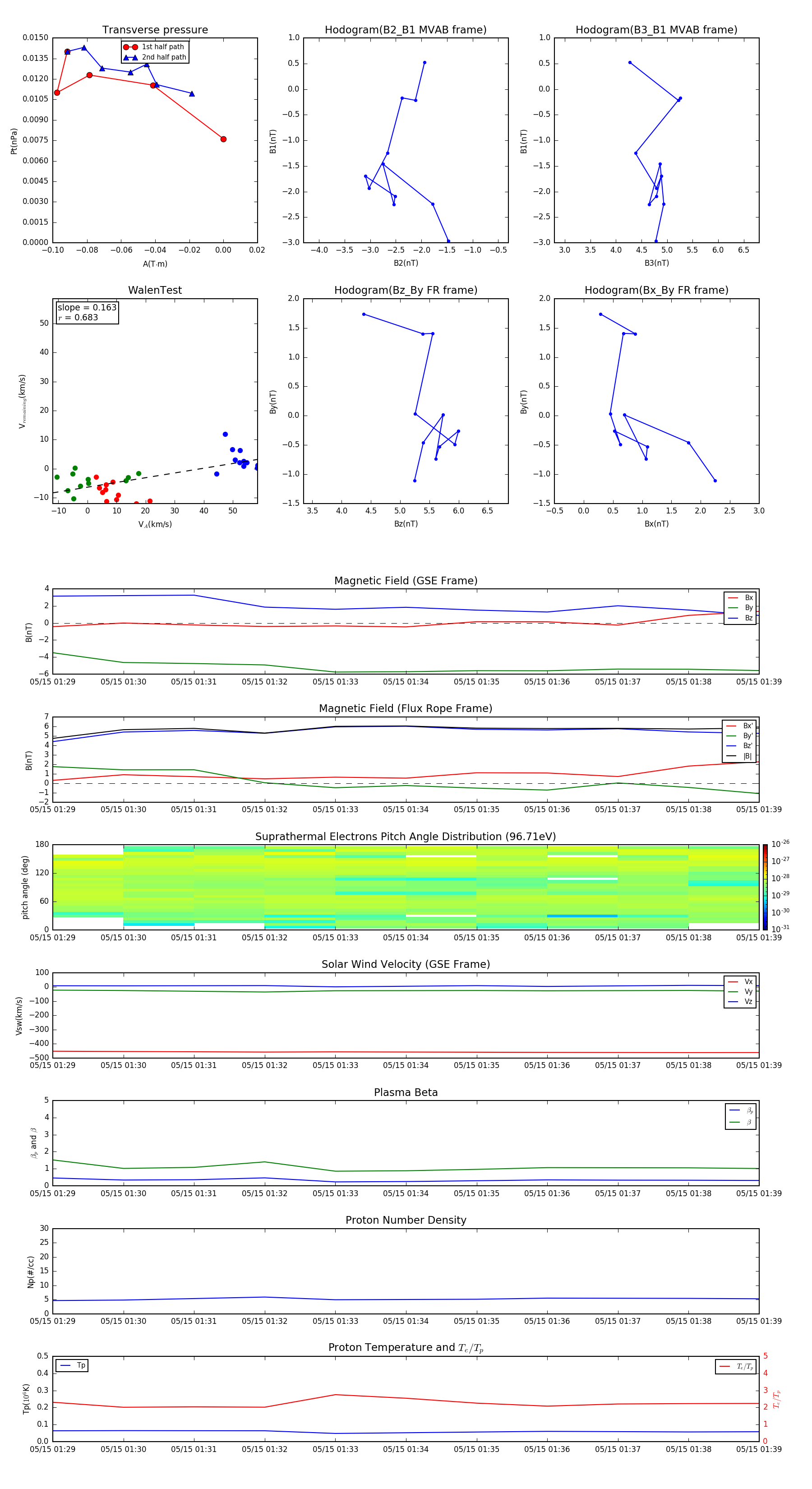812x1489 pixels.
Task: Click 'Magnetic Field (Flux Rope Frame)' title
Action: click(406, 709)
